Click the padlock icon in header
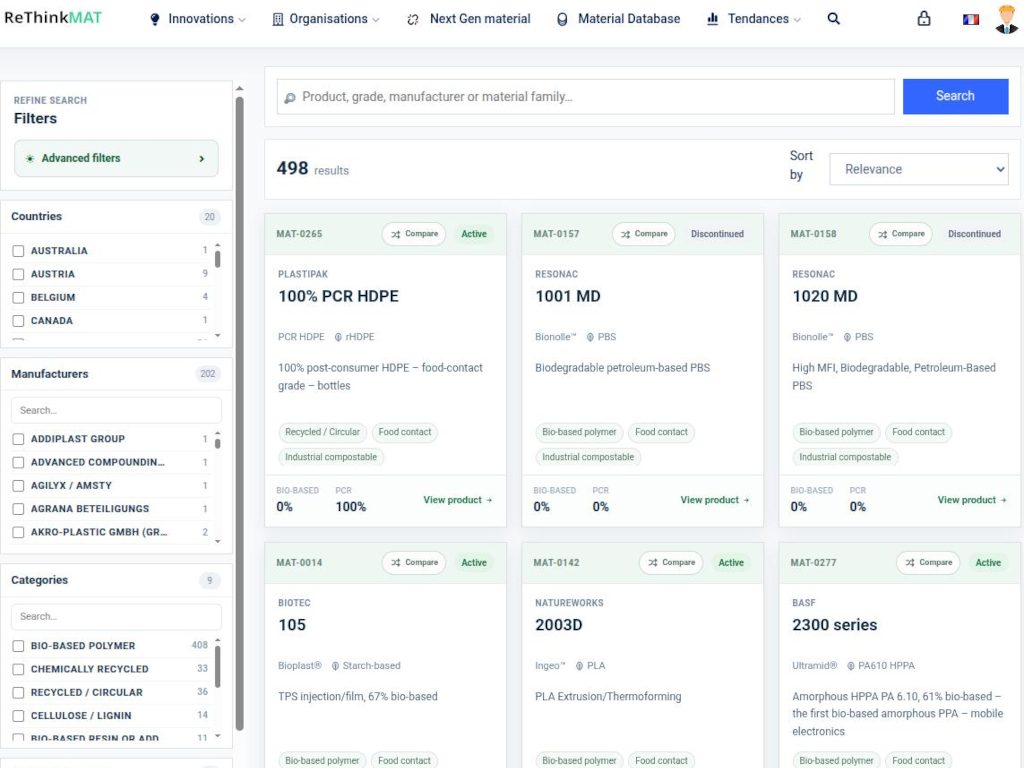The height and width of the screenshot is (768, 1024). [923, 18]
